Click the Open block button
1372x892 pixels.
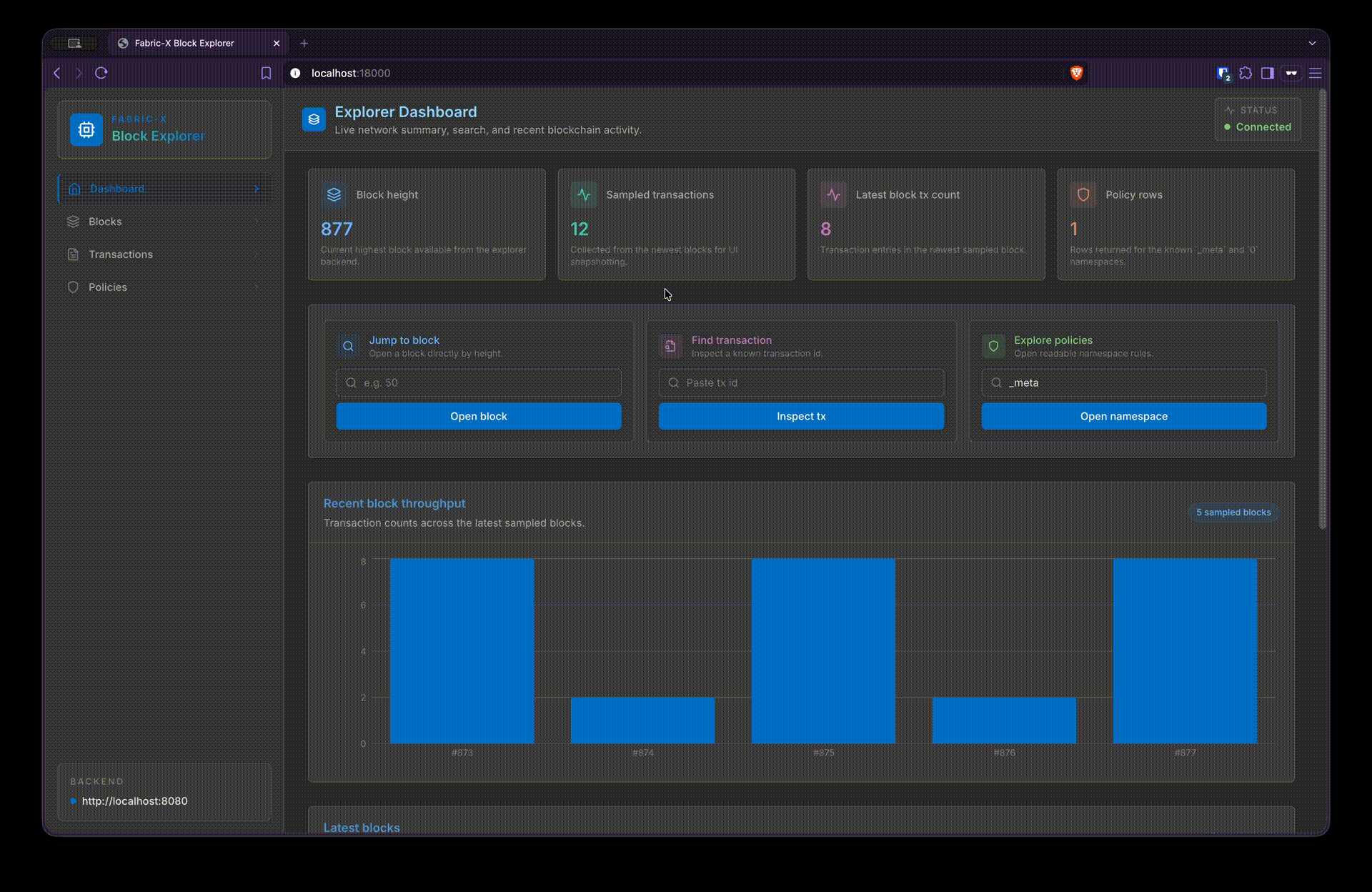(479, 416)
